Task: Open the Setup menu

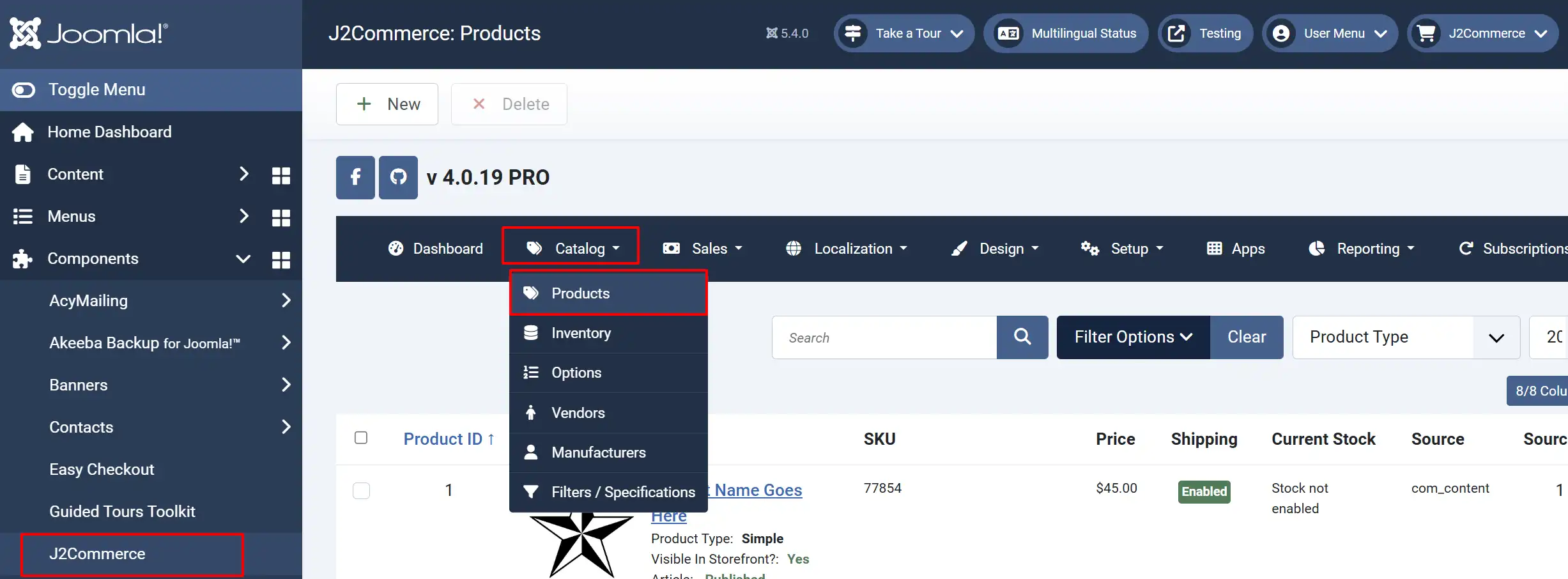Action: click(1122, 249)
